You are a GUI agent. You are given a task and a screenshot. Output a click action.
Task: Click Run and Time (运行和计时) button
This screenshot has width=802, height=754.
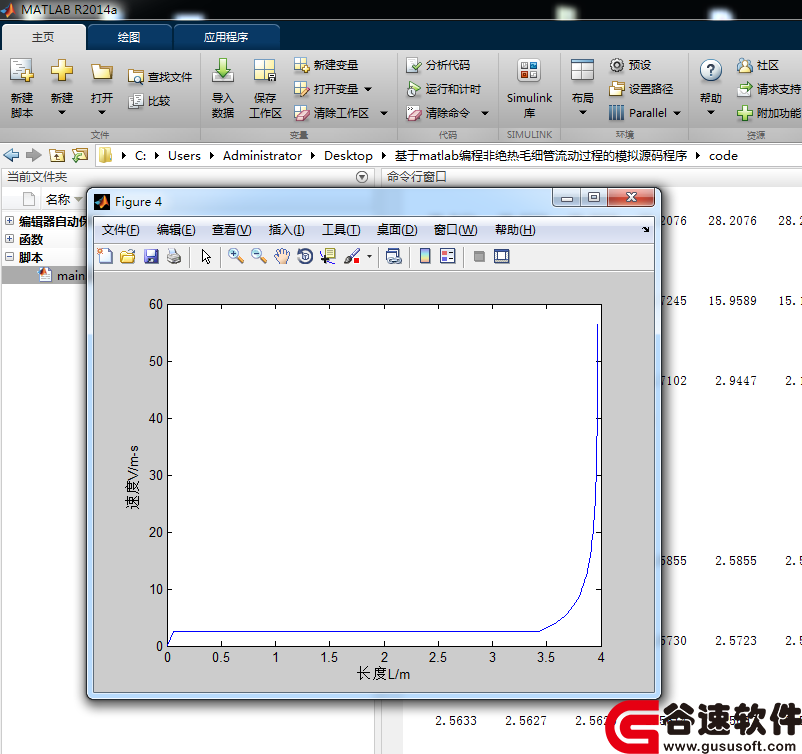[x=443, y=89]
